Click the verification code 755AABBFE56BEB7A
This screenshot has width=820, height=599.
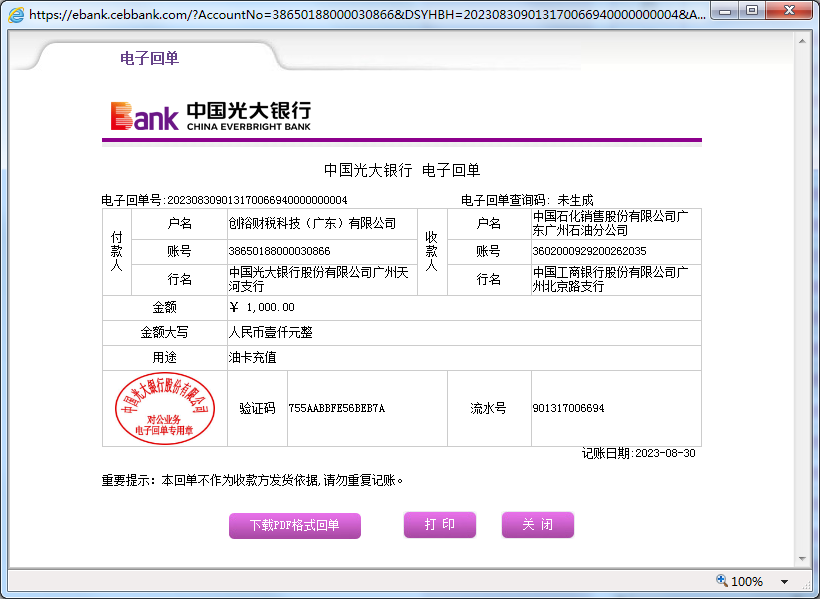(337, 408)
